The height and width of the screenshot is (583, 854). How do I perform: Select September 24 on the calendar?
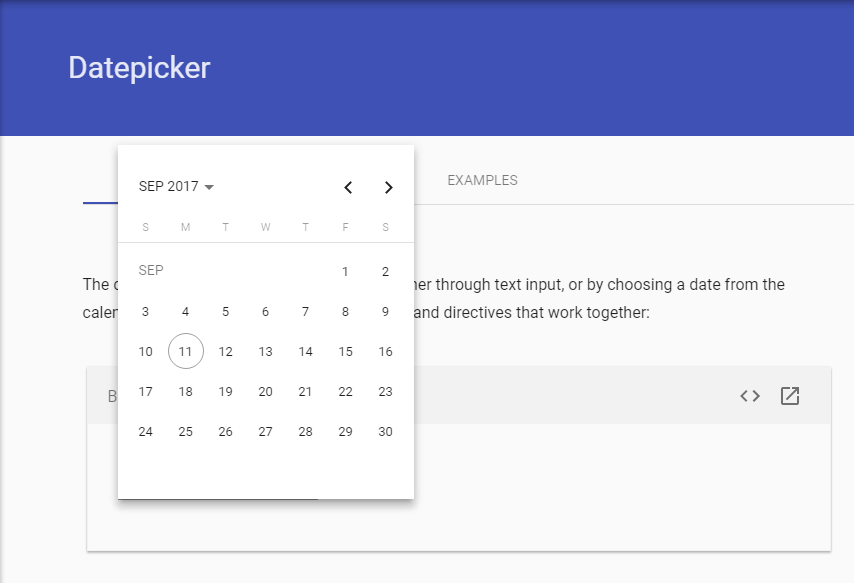pos(145,431)
